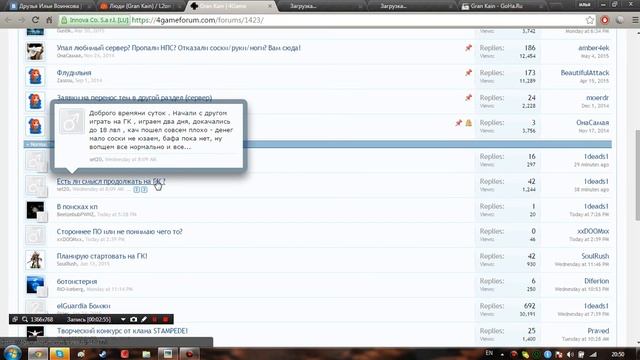Open last poster Praved profile
Image resolution: width=640 pixels, height=360 pixels.
(598, 331)
